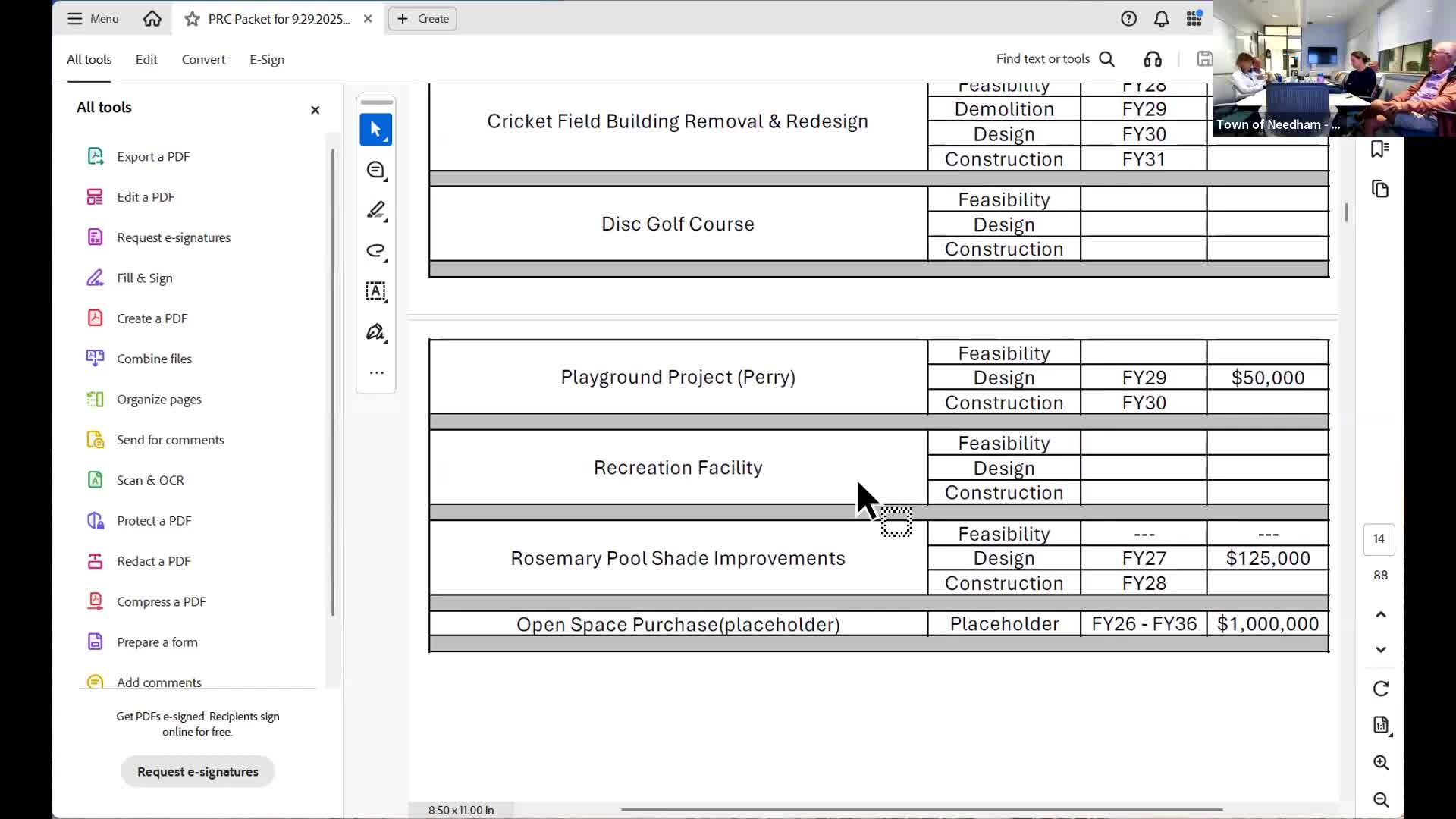Open the sign pen tool

375,332
